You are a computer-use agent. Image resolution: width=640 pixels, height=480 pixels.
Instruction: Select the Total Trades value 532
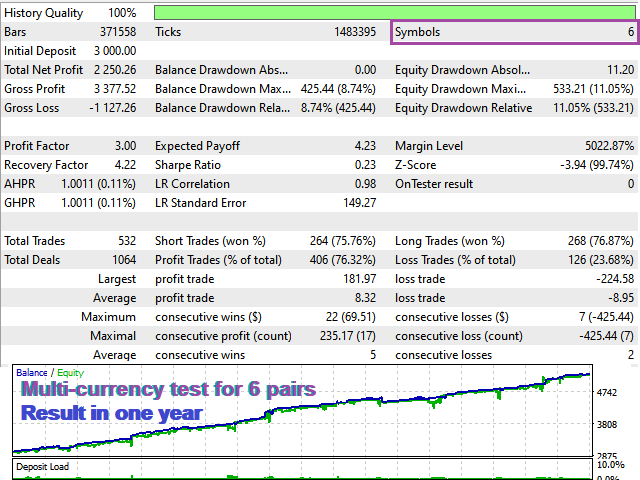pos(125,241)
